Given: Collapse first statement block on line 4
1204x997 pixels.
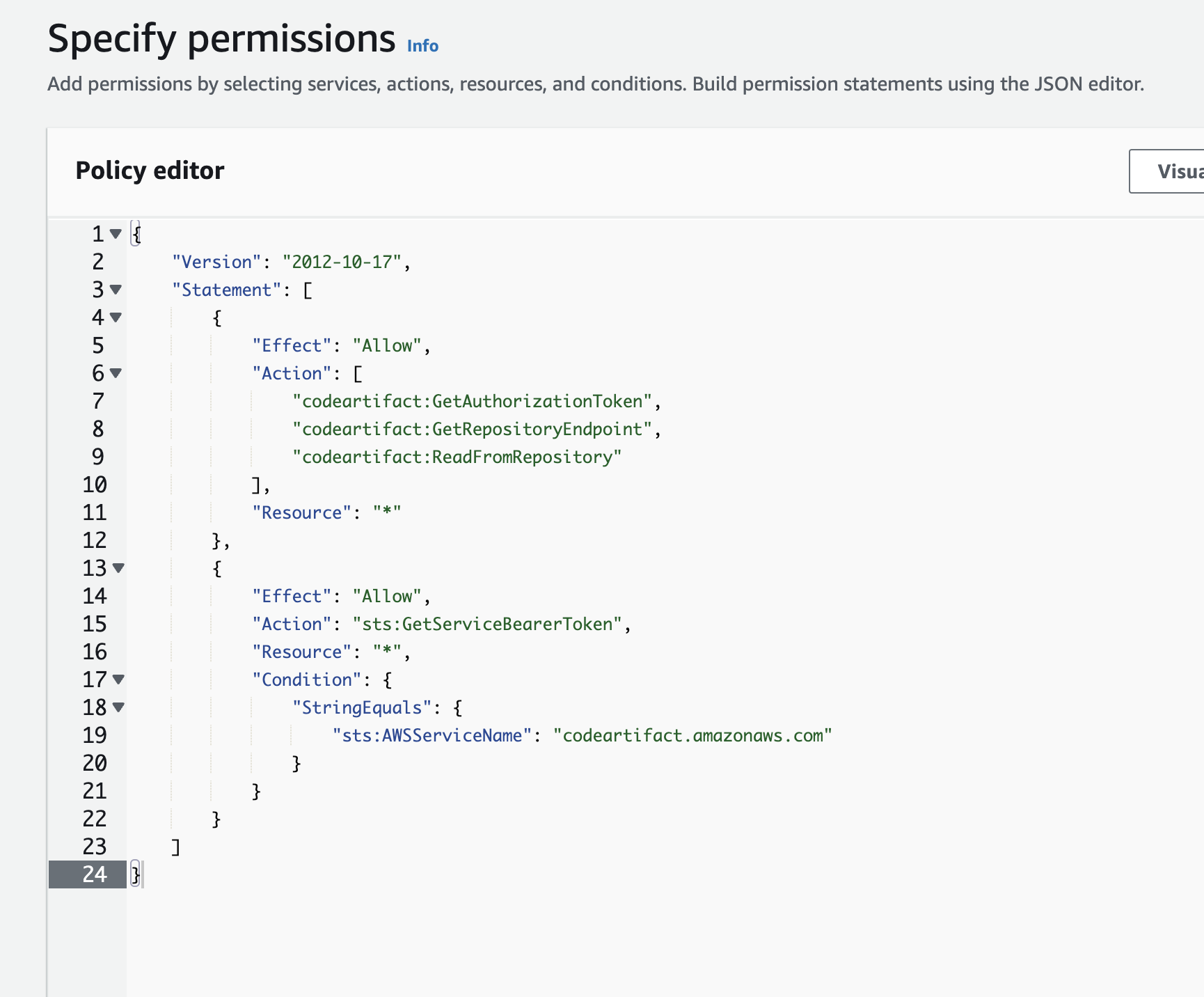Looking at the screenshot, I should [x=116, y=317].
